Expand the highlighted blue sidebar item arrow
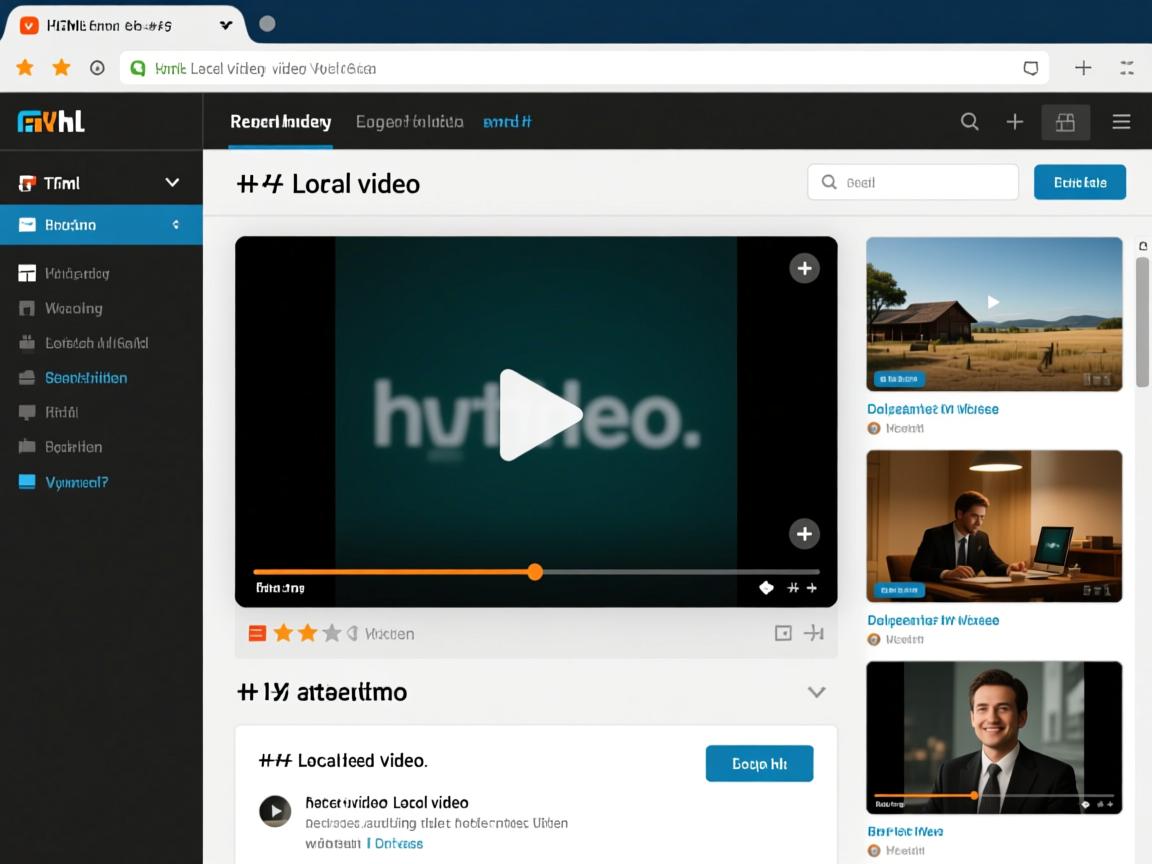 click(x=176, y=225)
